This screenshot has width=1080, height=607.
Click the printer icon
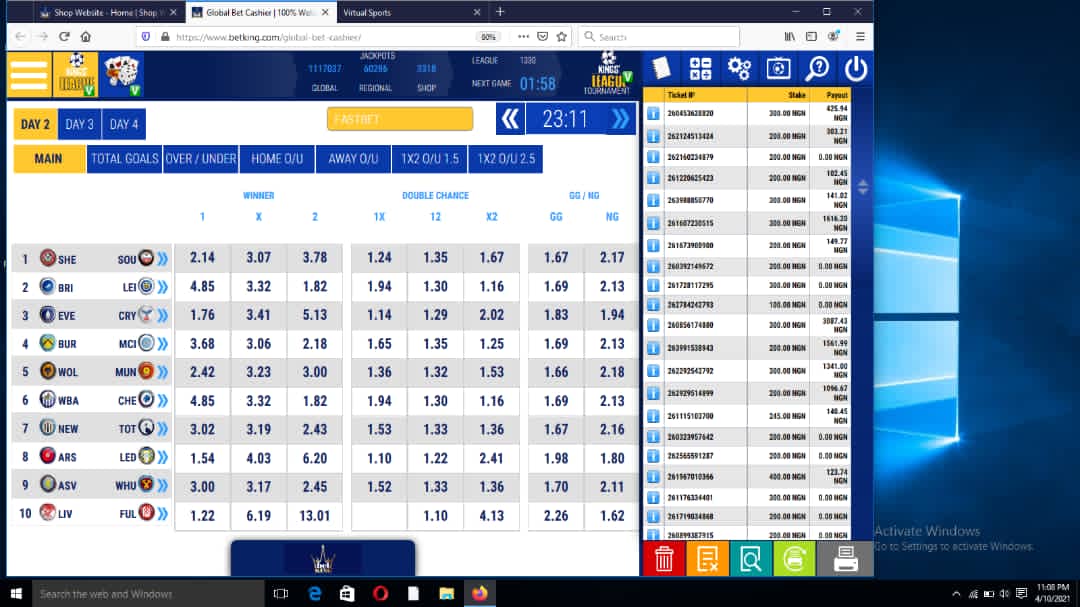point(845,559)
